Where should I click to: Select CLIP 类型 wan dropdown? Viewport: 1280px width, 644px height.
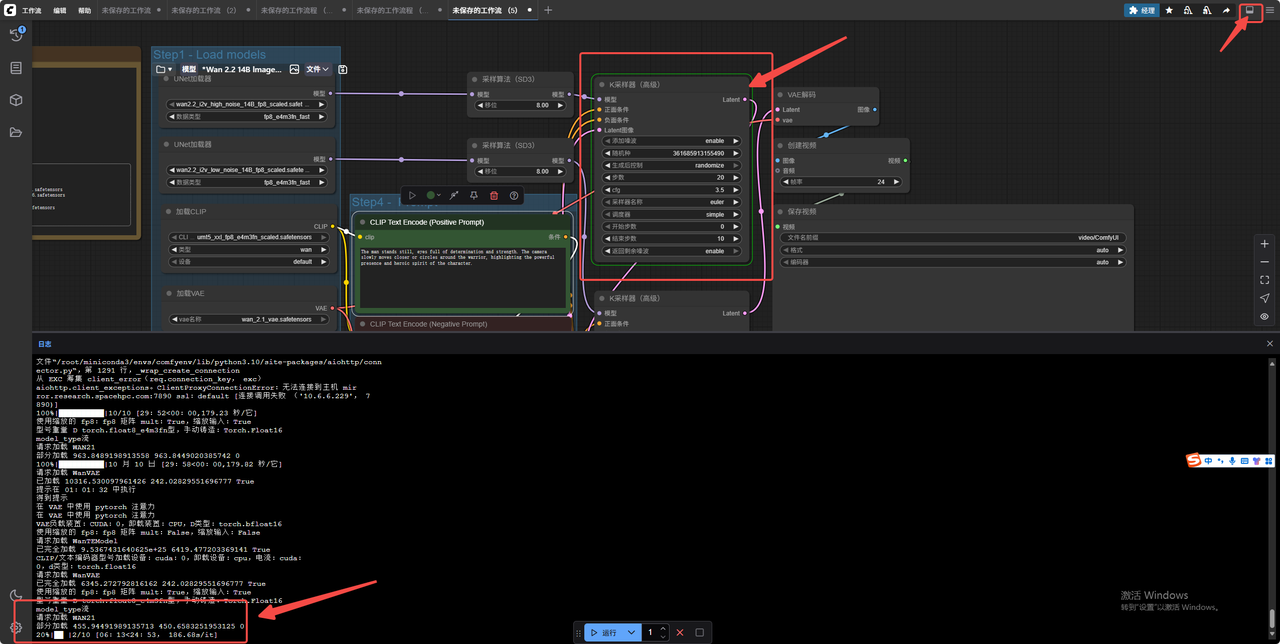[248, 249]
